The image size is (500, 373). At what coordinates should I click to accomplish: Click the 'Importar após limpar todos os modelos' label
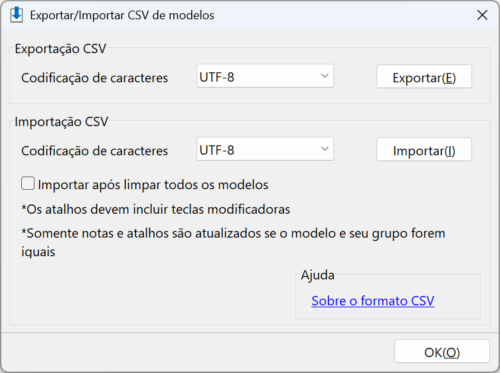[x=153, y=185]
